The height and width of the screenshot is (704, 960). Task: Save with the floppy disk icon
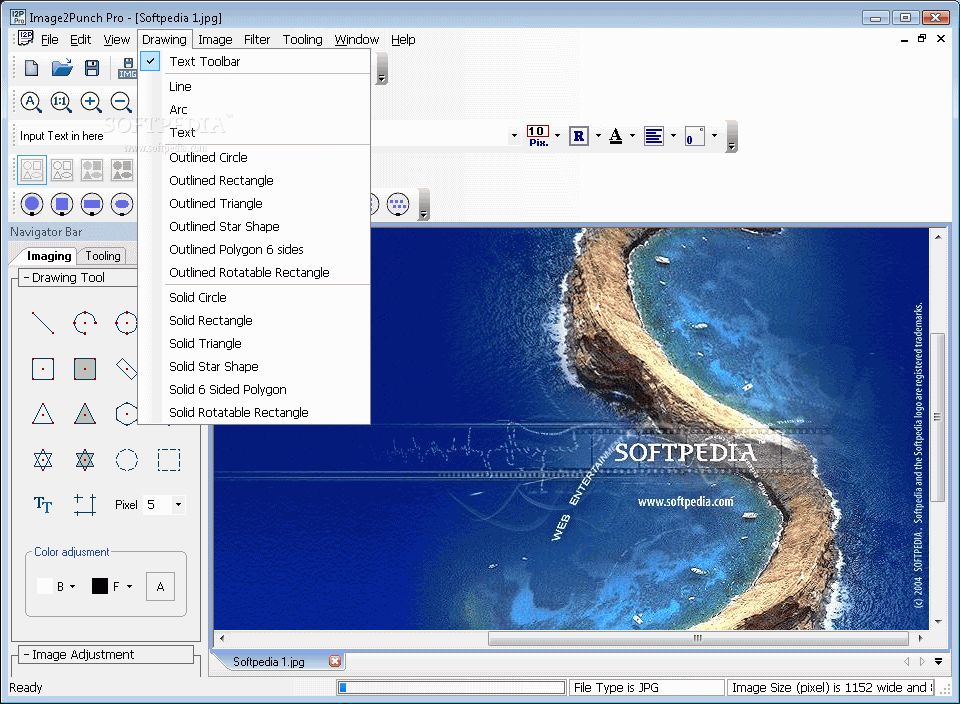(92, 67)
